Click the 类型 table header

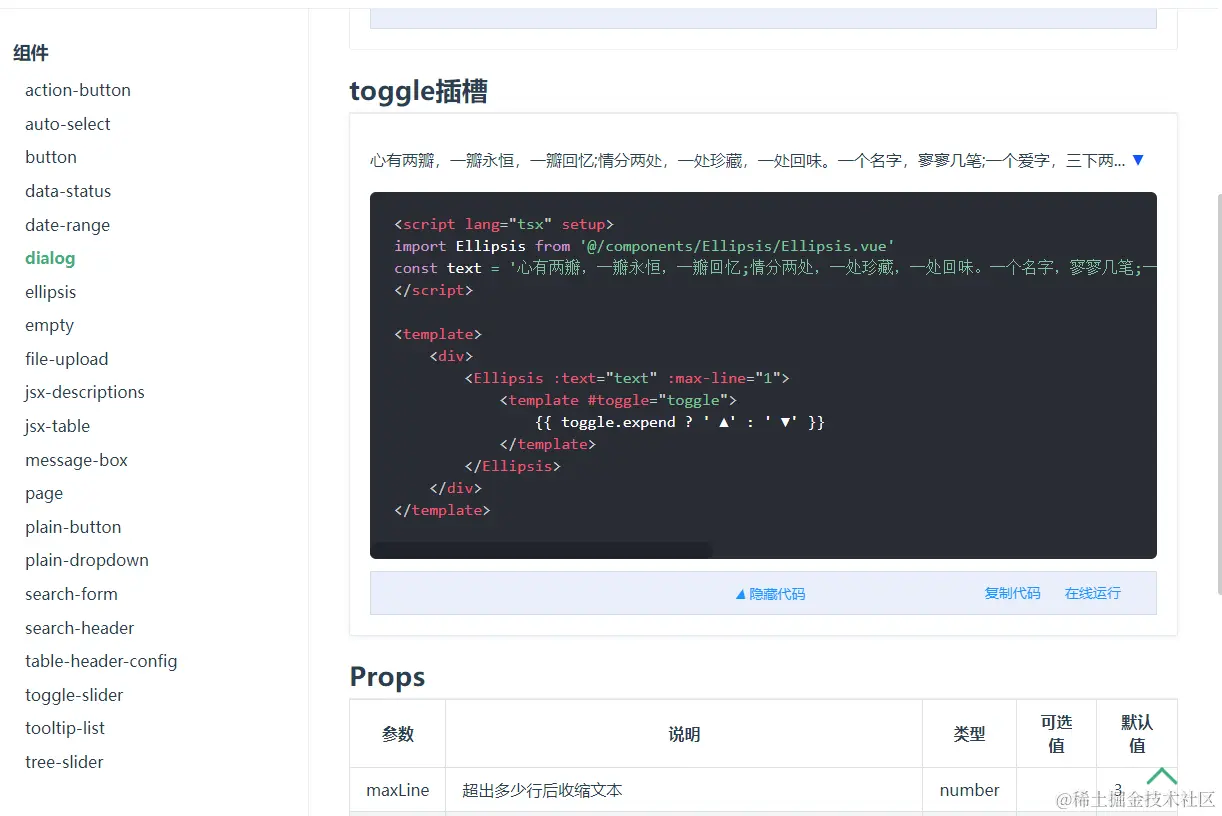point(969,734)
